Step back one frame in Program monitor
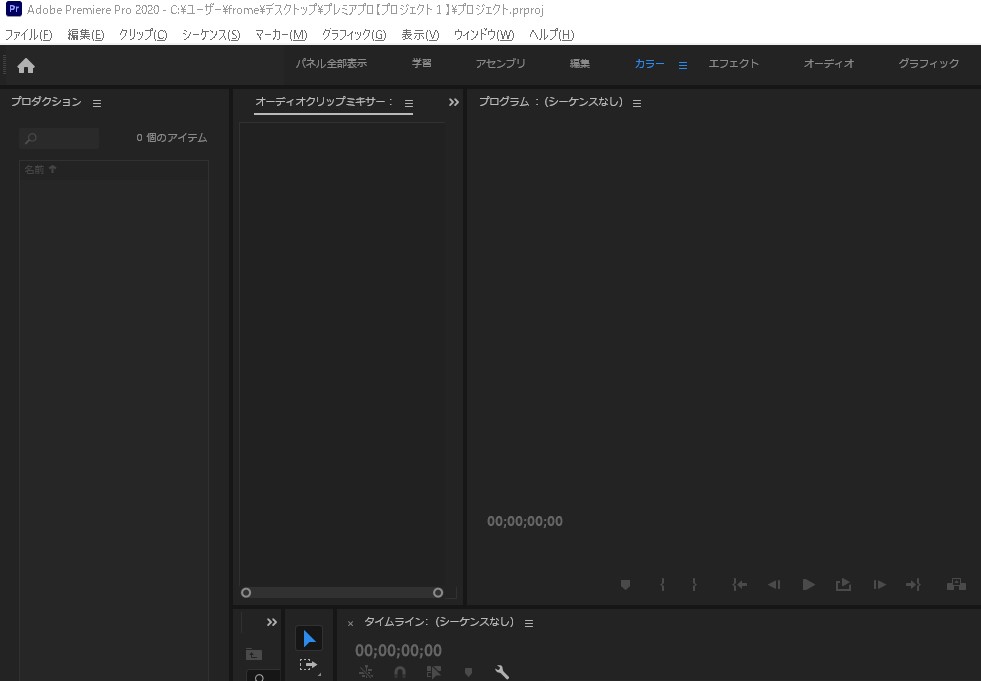This screenshot has height=681, width=981. (x=774, y=585)
